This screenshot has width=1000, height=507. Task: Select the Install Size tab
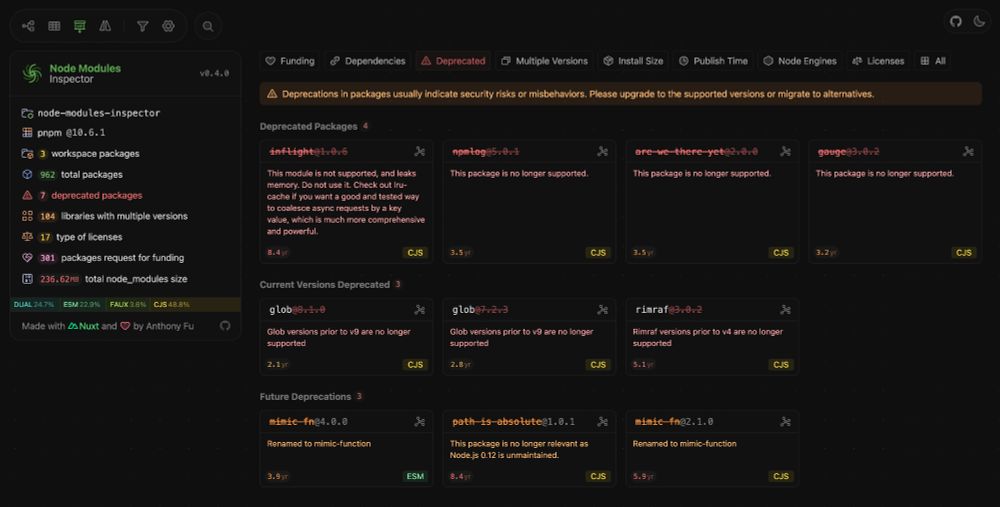(x=633, y=61)
